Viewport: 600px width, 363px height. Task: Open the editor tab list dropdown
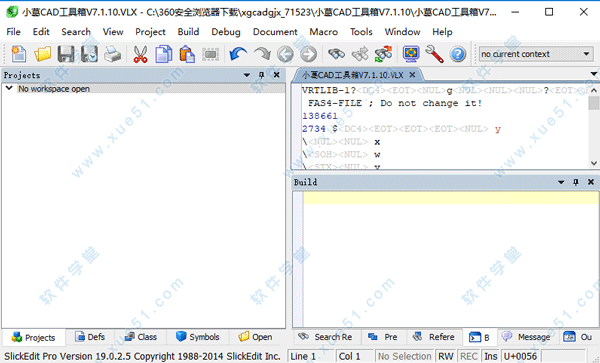click(x=593, y=74)
